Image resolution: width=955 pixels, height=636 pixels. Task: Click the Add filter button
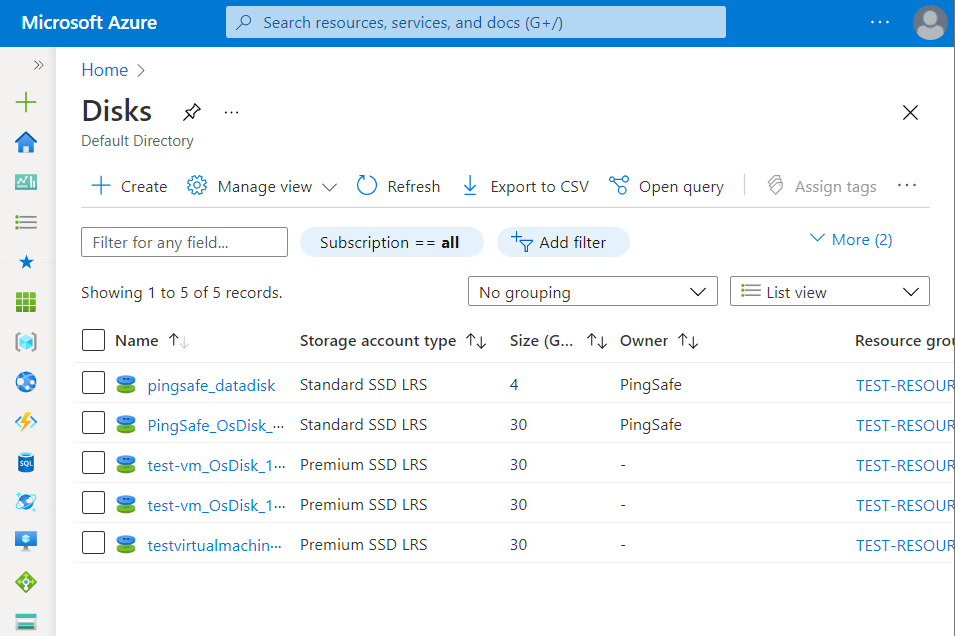[x=563, y=242]
